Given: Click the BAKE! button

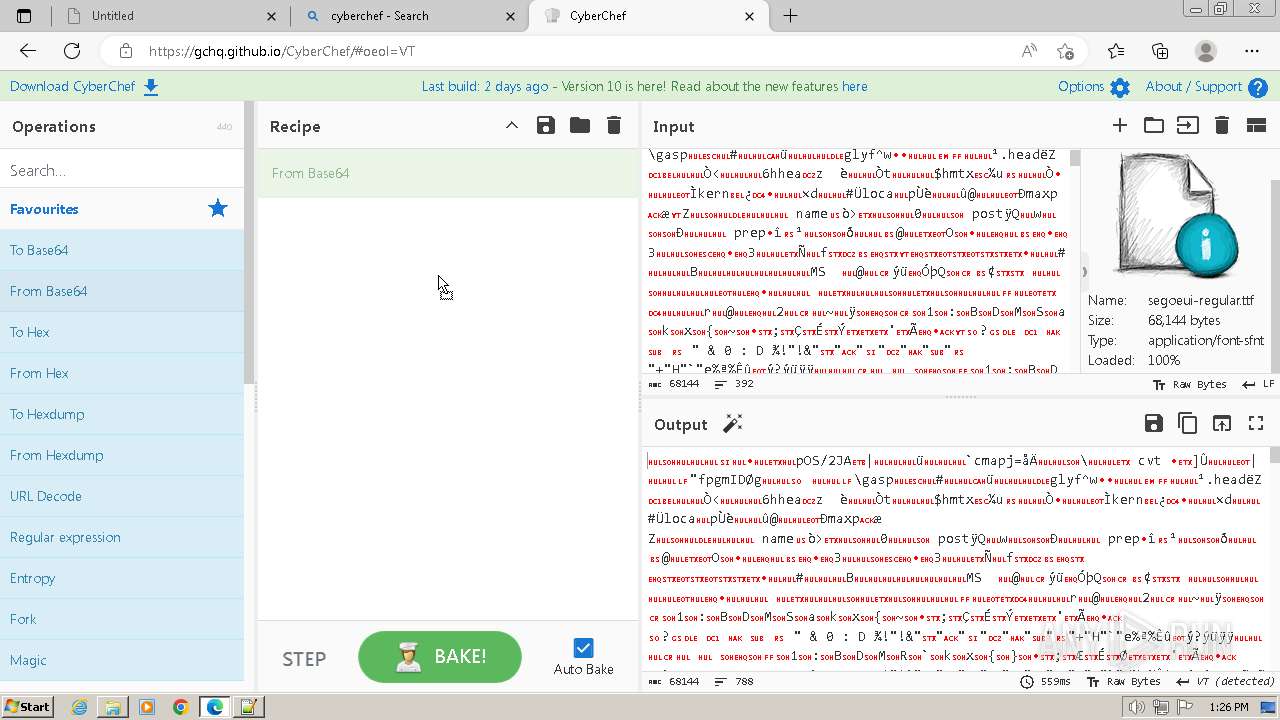Looking at the screenshot, I should pyautogui.click(x=440, y=657).
